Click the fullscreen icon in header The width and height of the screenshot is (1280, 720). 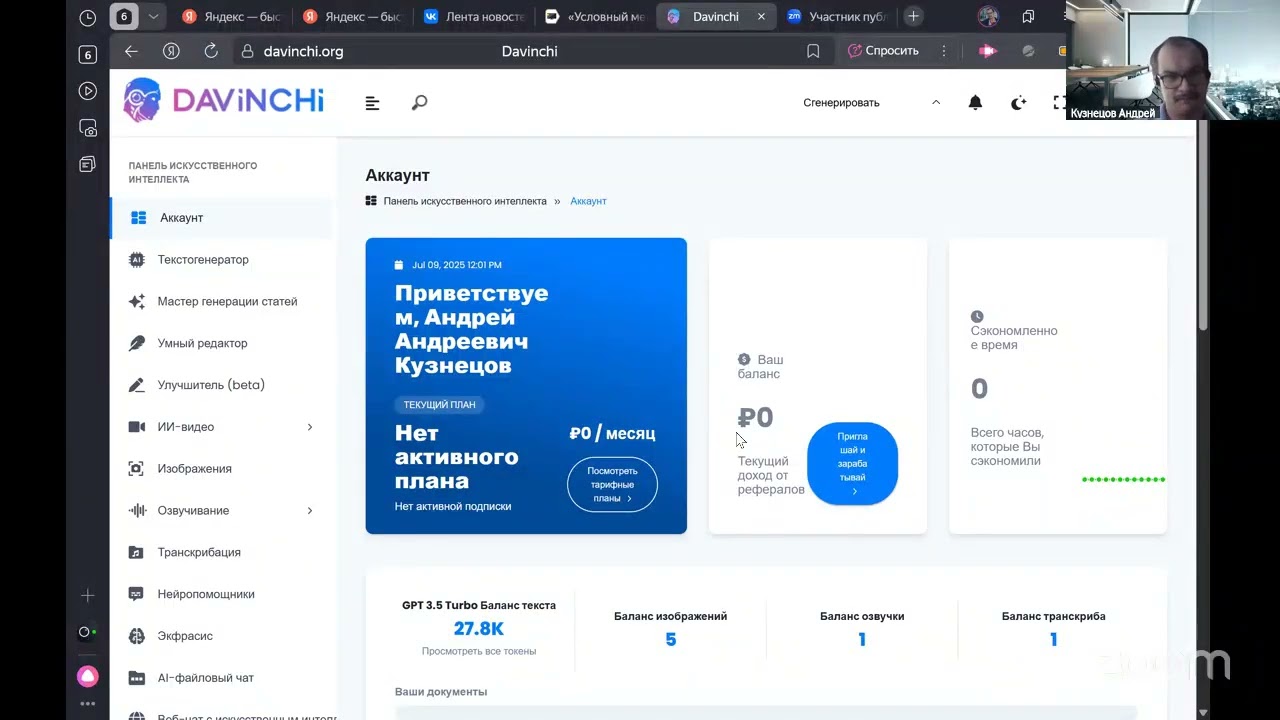click(x=1059, y=103)
